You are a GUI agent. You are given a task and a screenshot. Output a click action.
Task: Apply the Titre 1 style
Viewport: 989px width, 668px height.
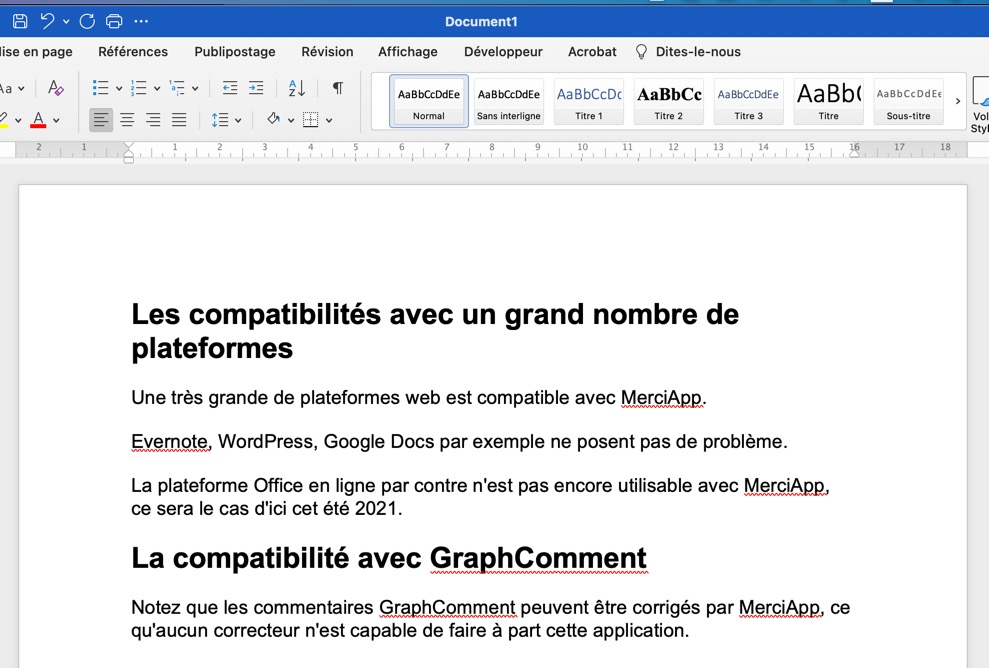click(x=588, y=102)
